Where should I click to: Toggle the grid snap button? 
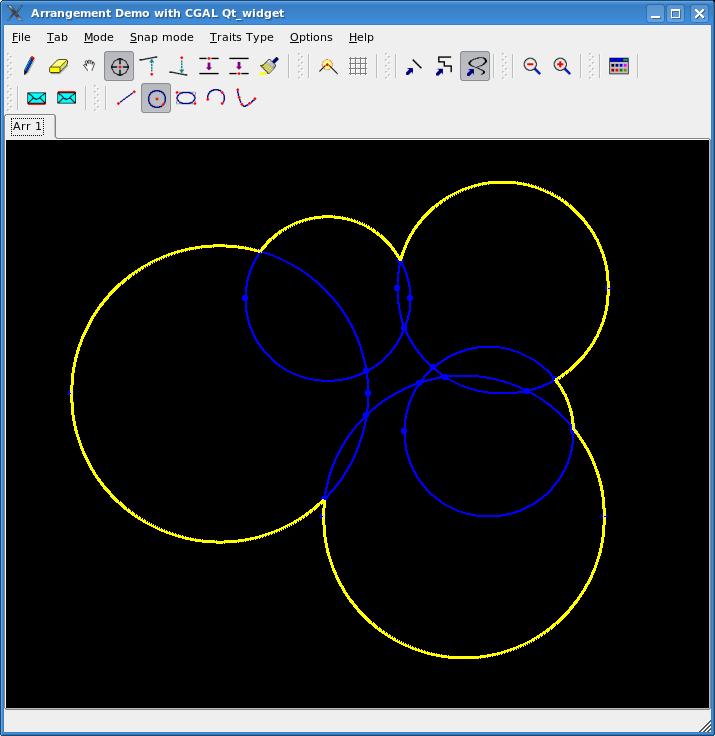pyautogui.click(x=358, y=67)
